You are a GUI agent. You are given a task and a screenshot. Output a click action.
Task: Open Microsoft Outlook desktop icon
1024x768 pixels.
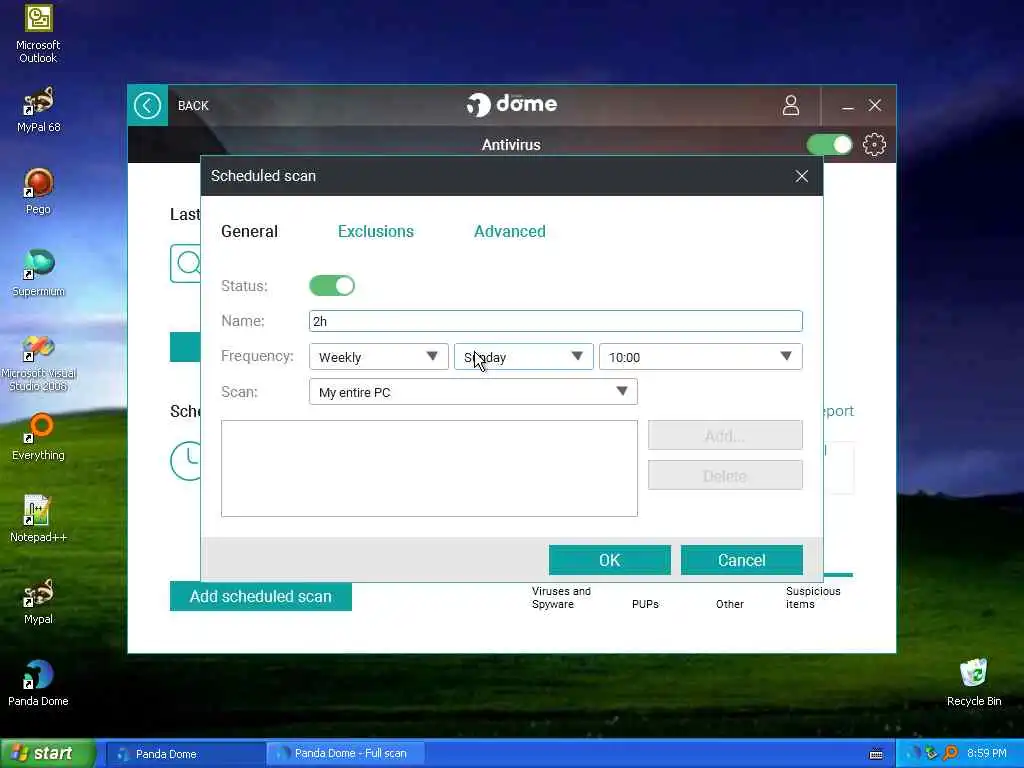click(38, 34)
